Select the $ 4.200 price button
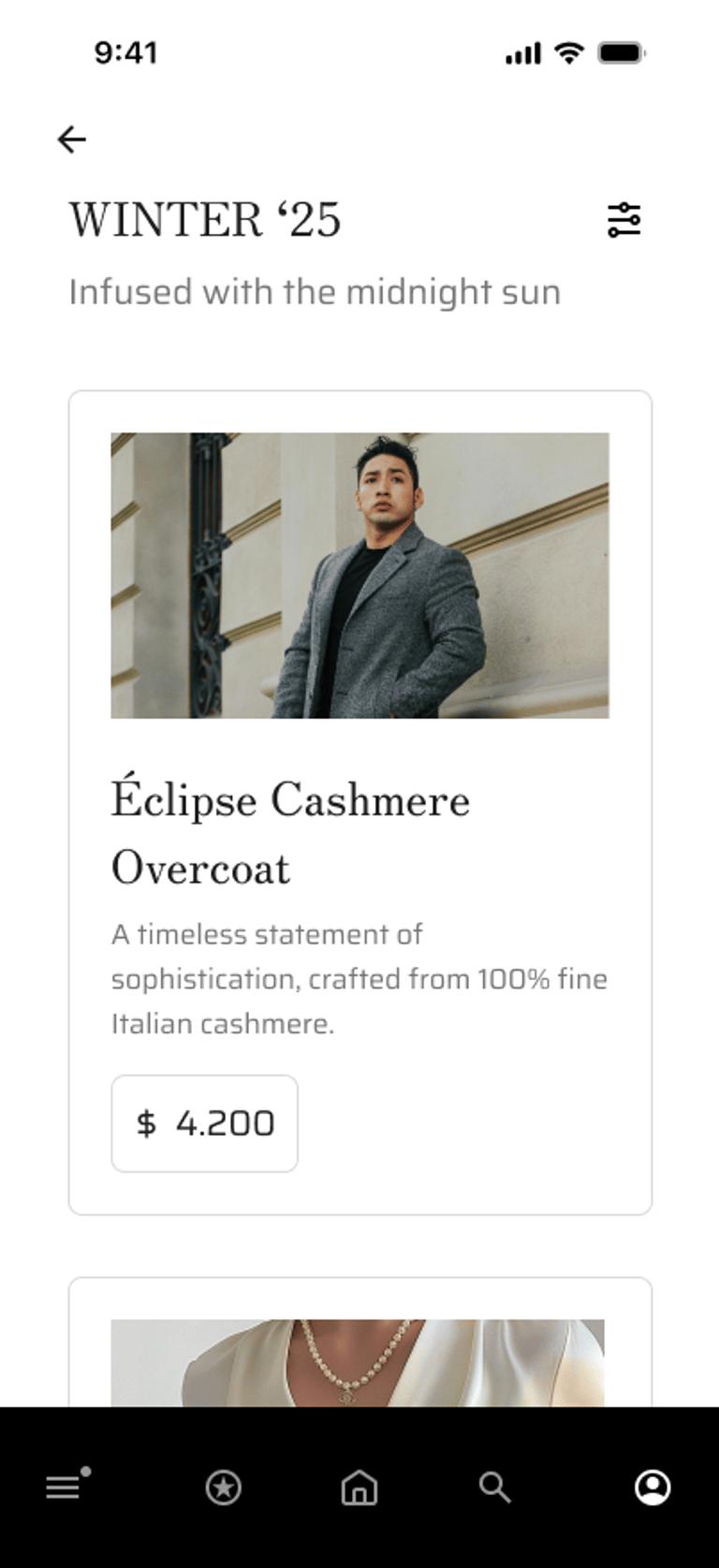 pyautogui.click(x=205, y=1122)
